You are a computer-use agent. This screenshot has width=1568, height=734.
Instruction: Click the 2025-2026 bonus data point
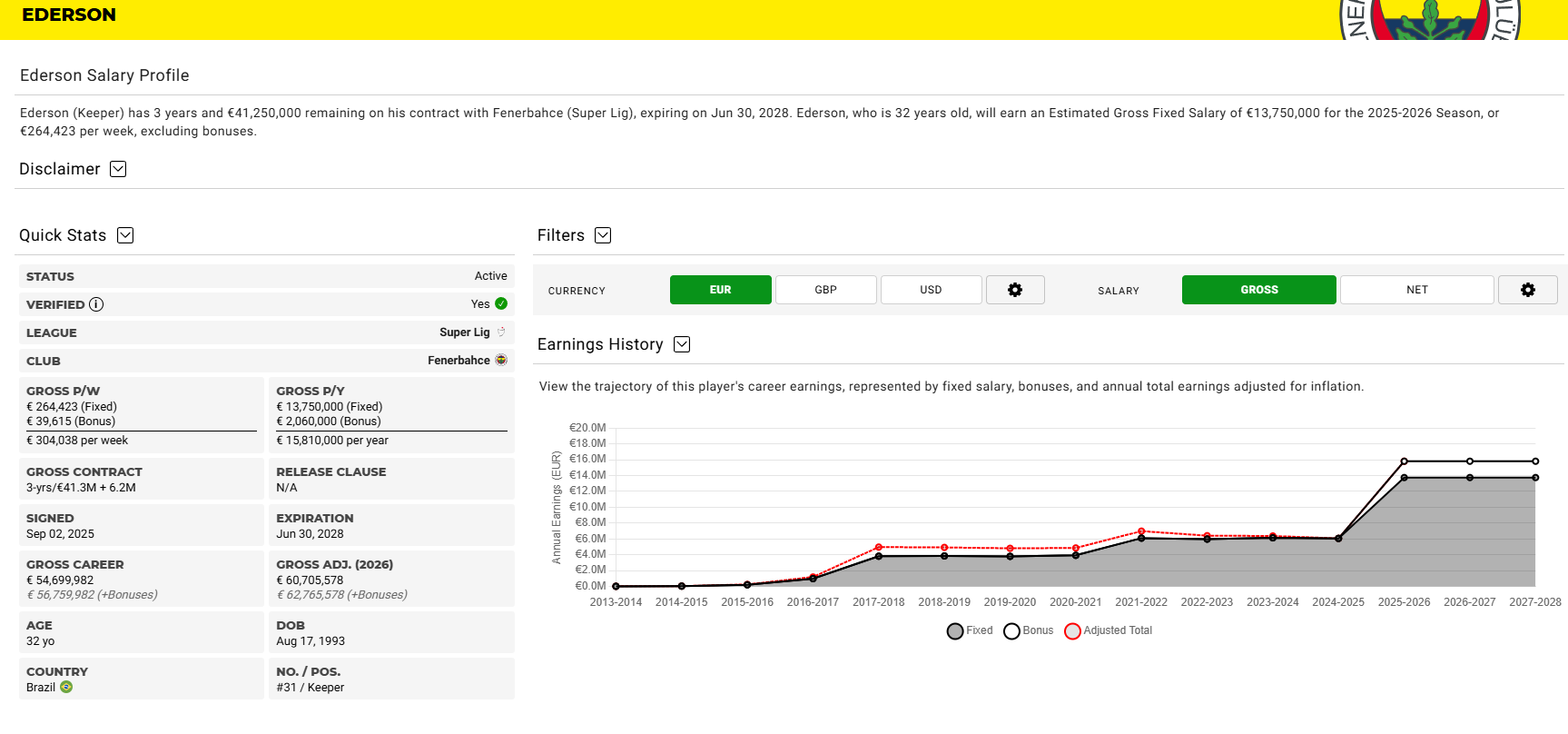(x=1405, y=461)
